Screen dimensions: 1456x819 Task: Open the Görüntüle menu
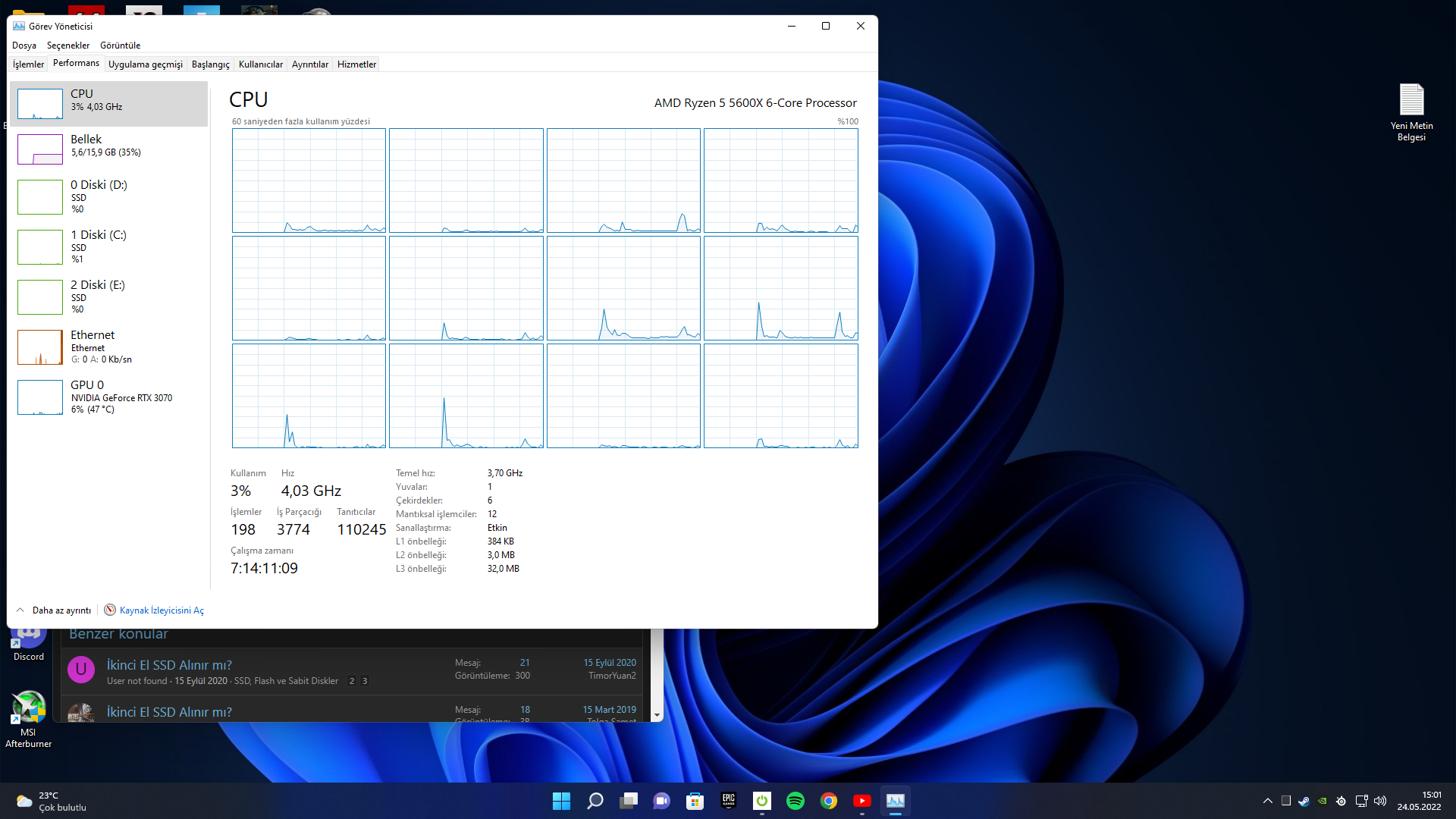click(120, 45)
